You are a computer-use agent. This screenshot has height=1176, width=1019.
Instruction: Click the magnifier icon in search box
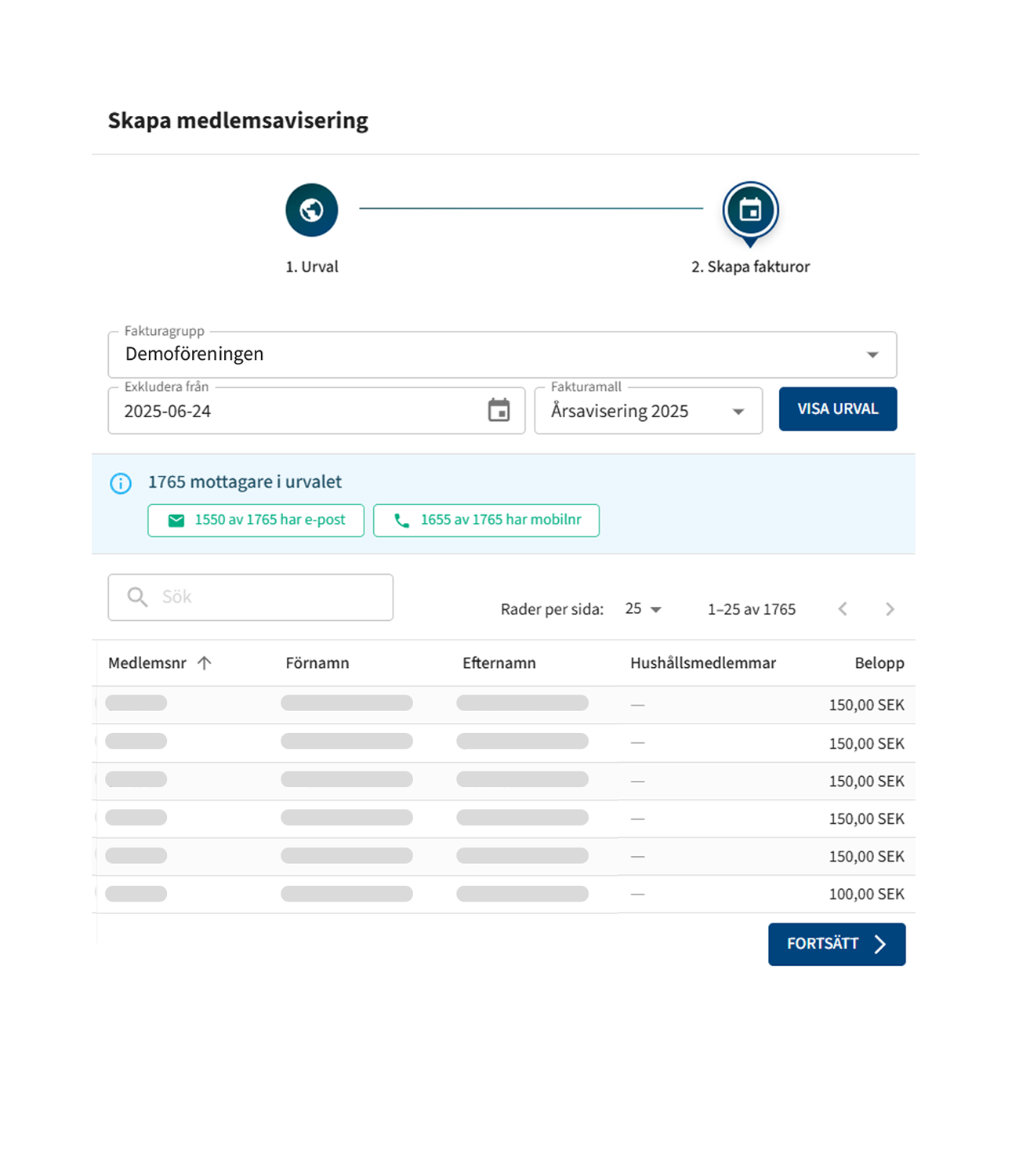137,597
